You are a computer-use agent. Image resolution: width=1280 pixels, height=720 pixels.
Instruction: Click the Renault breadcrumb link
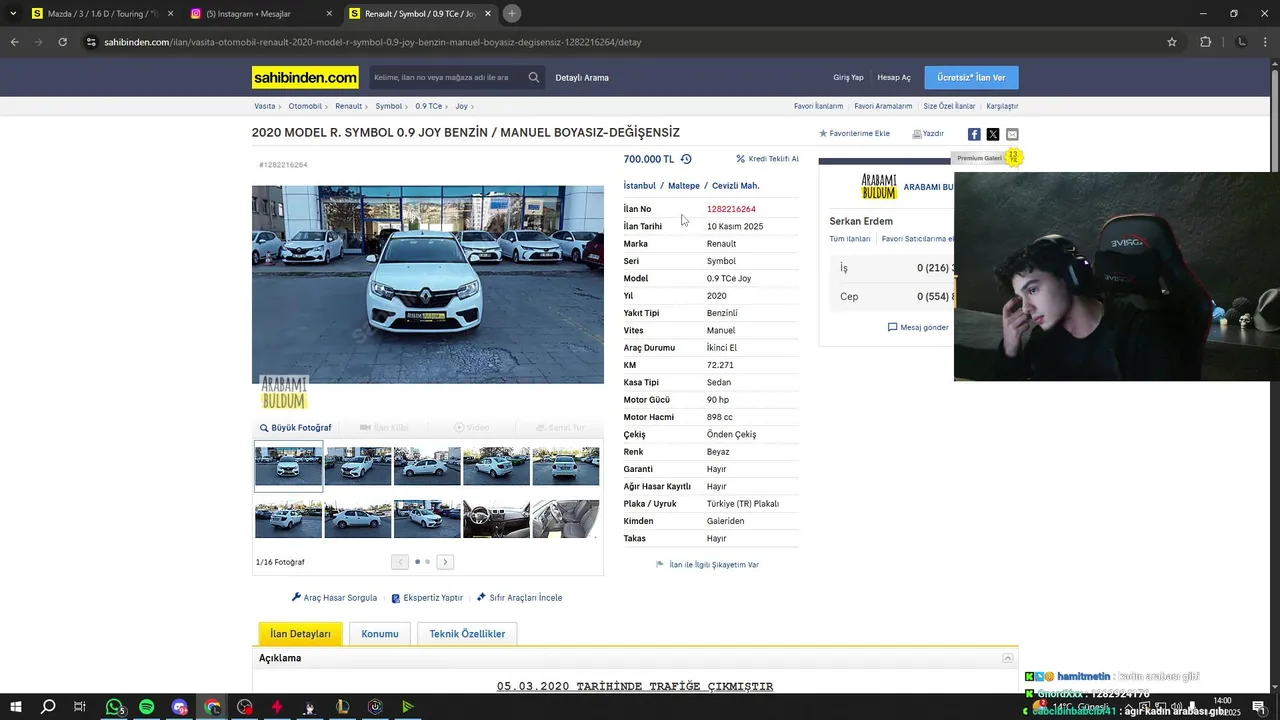(x=349, y=106)
